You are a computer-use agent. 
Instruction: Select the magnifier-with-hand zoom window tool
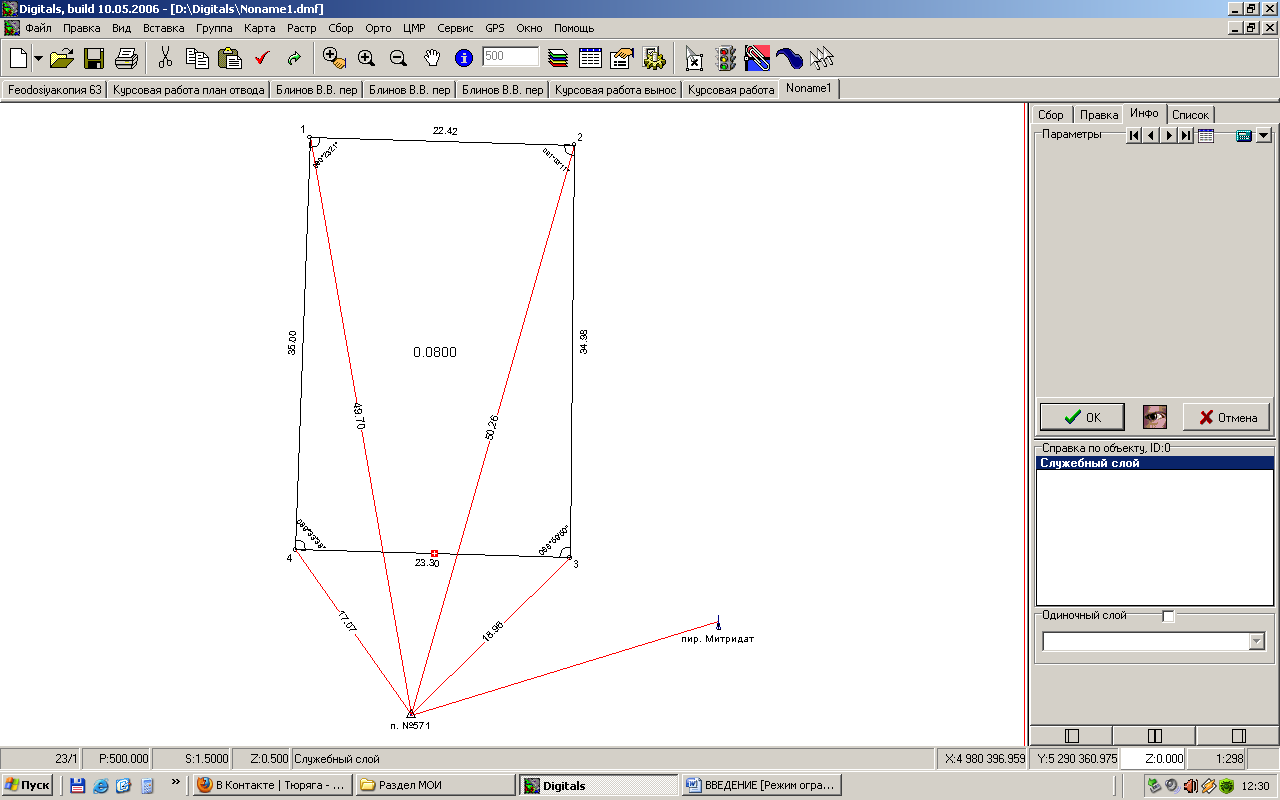click(334, 58)
